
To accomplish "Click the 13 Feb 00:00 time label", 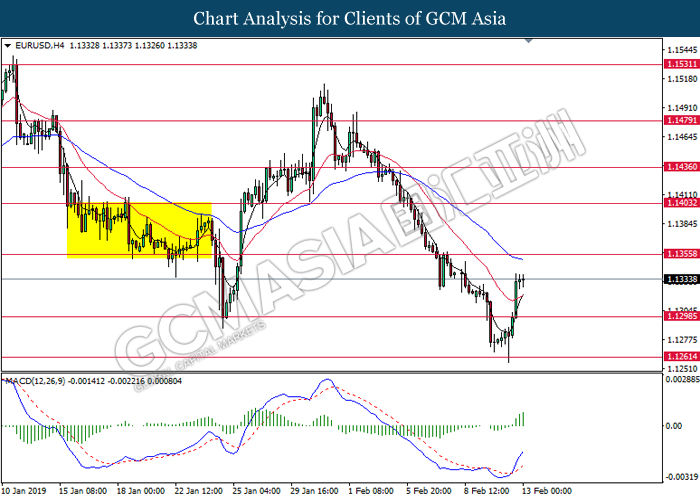I will [x=547, y=491].
